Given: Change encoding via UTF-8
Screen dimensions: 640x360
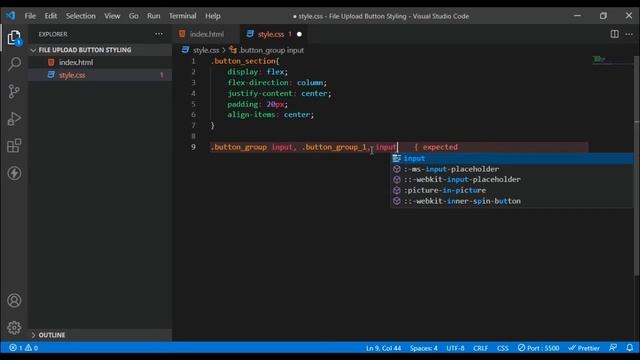Looking at the screenshot, I should (455, 348).
